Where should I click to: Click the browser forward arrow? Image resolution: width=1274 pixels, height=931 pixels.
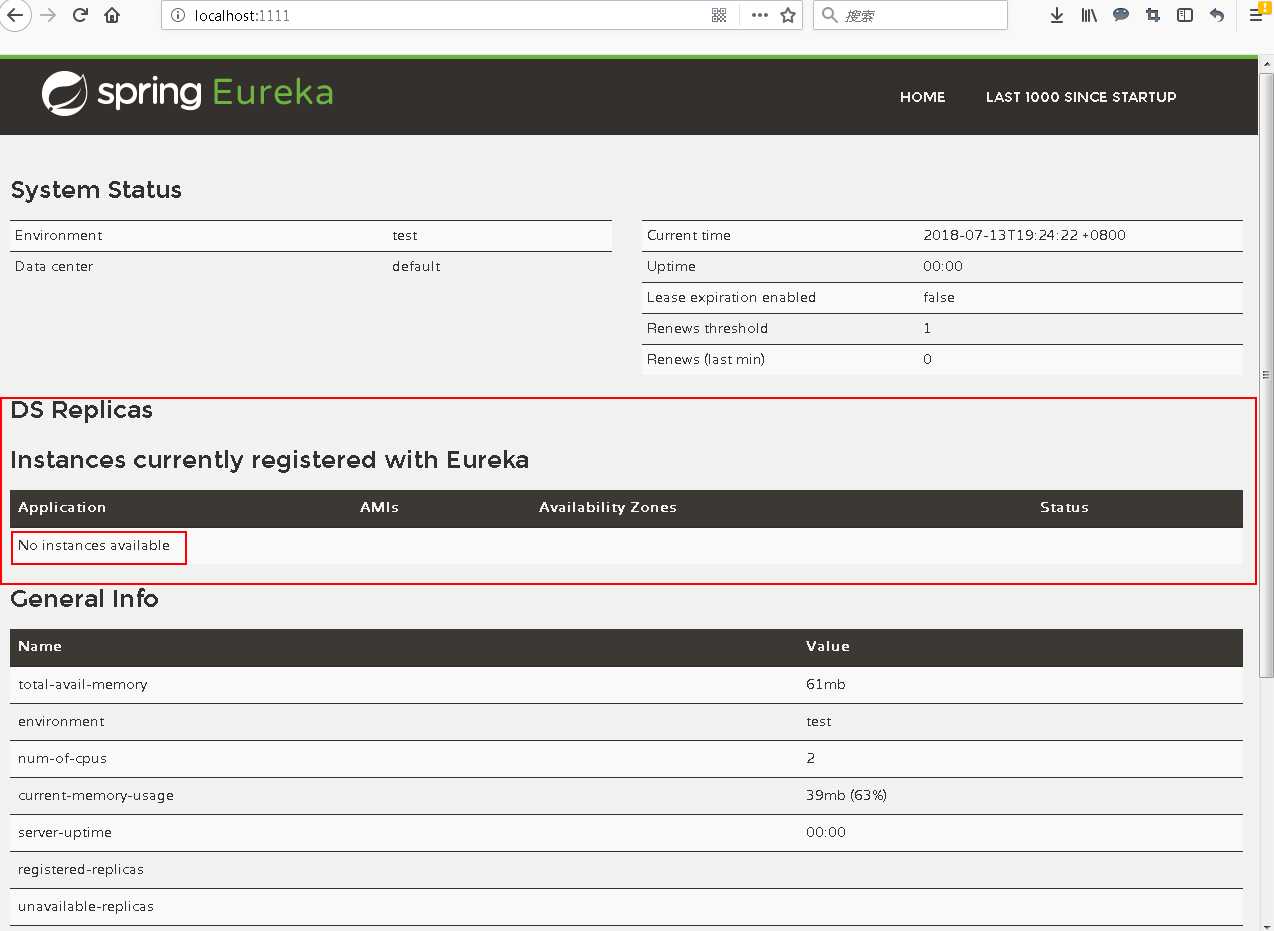[x=47, y=15]
